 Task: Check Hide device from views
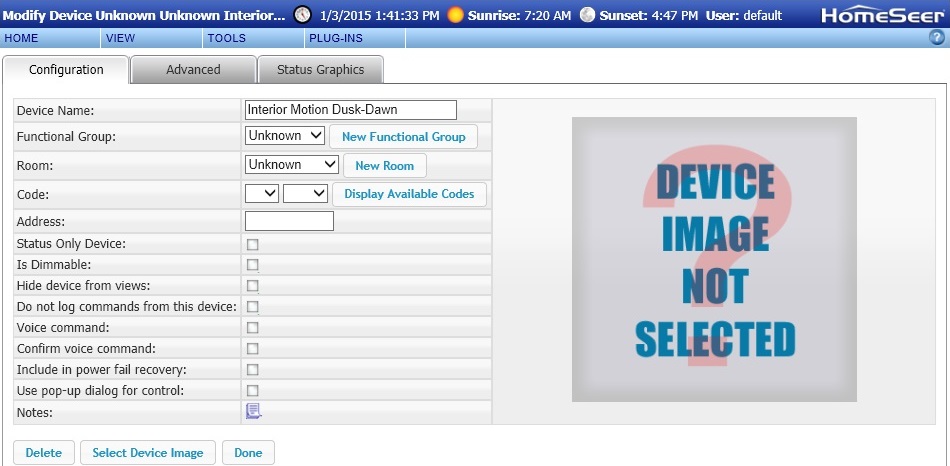click(253, 286)
